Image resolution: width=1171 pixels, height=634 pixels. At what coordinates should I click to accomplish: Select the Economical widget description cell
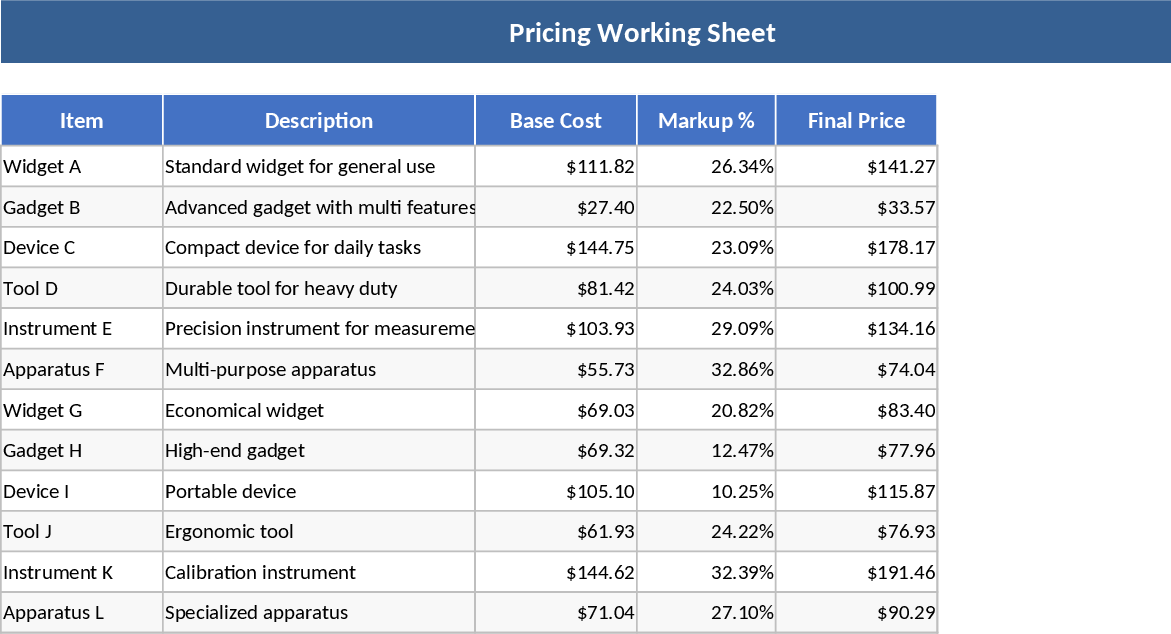coord(318,411)
